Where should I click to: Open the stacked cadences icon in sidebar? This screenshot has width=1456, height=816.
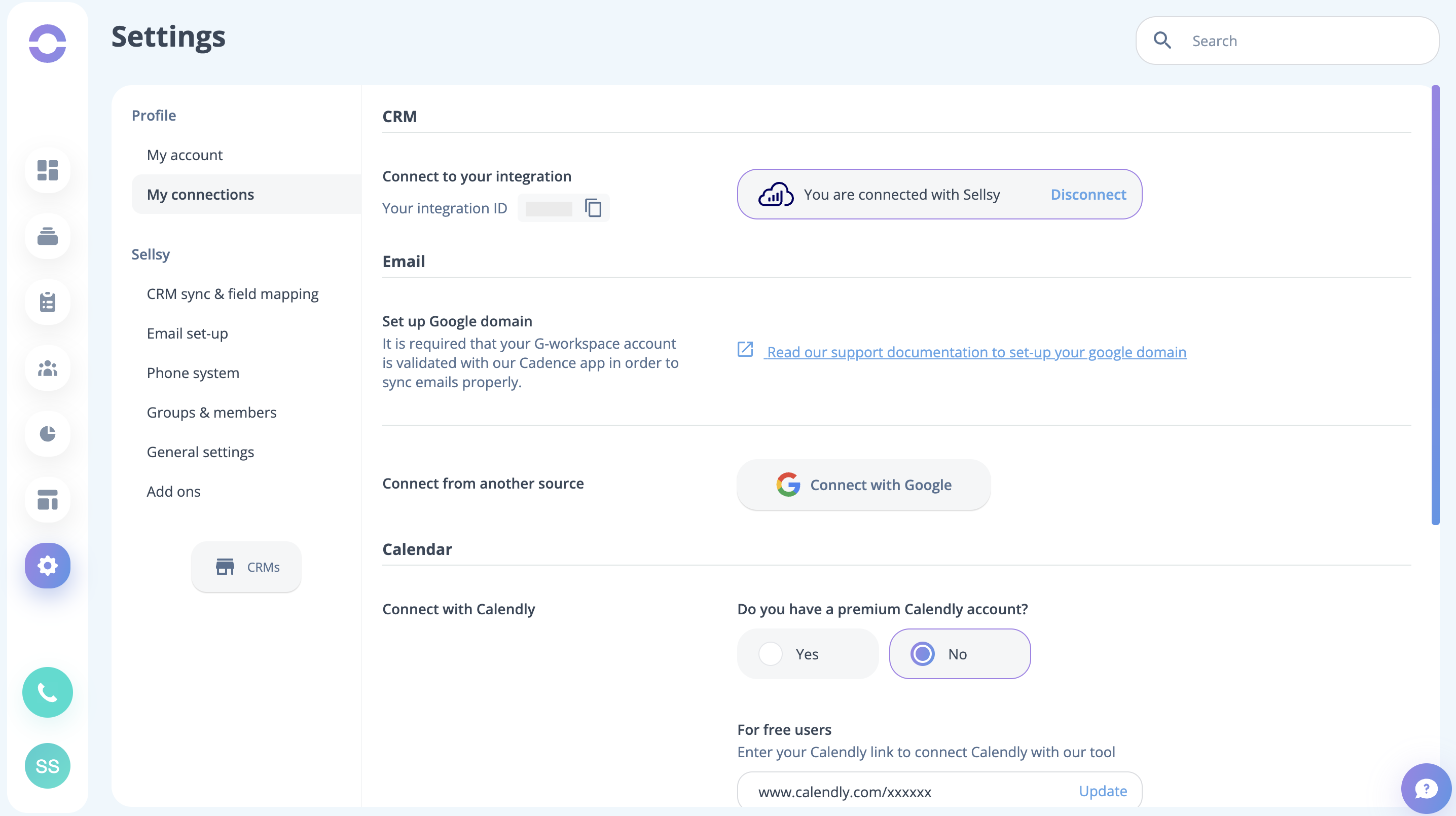(48, 236)
